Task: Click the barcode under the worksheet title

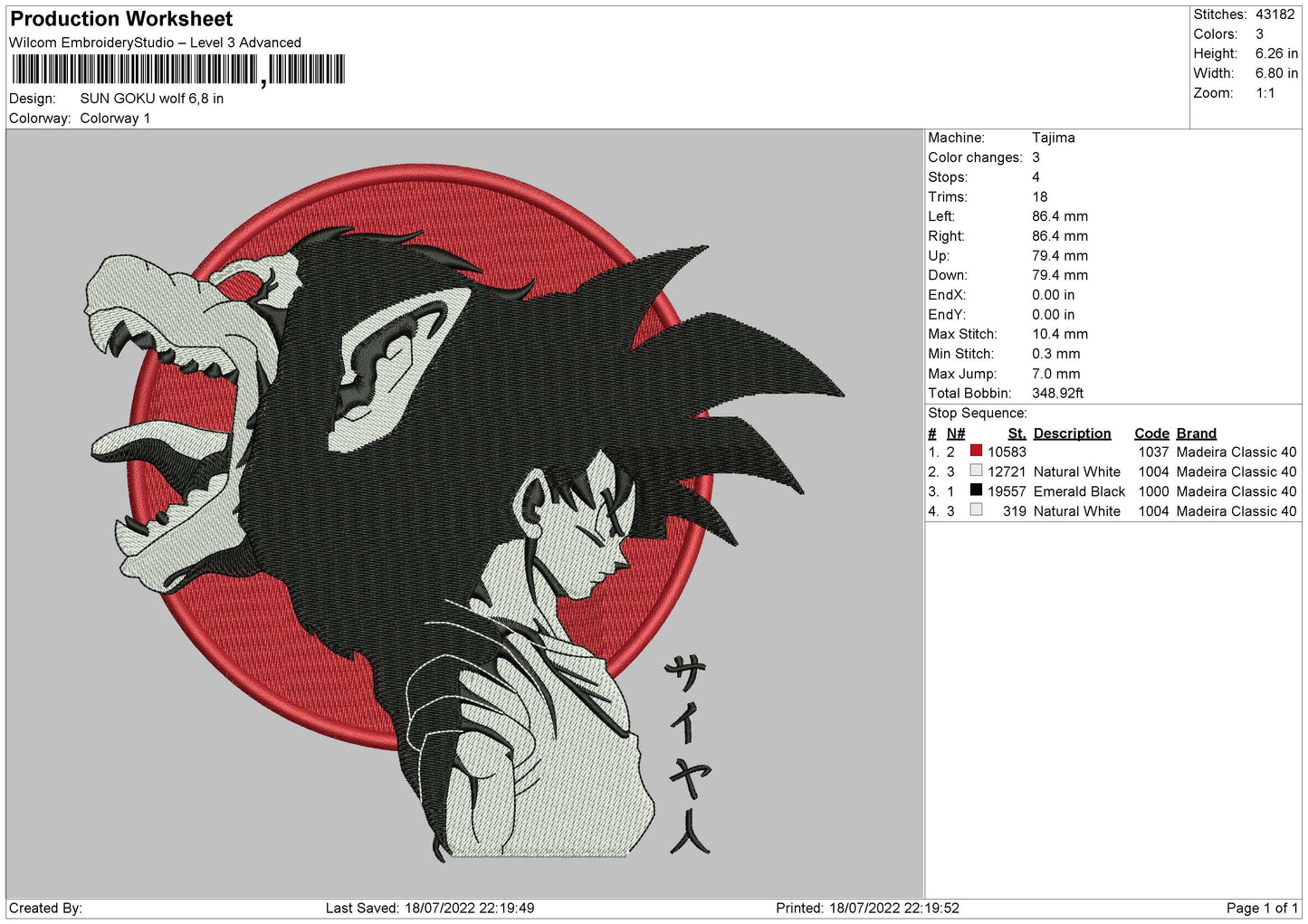Action: click(x=178, y=70)
